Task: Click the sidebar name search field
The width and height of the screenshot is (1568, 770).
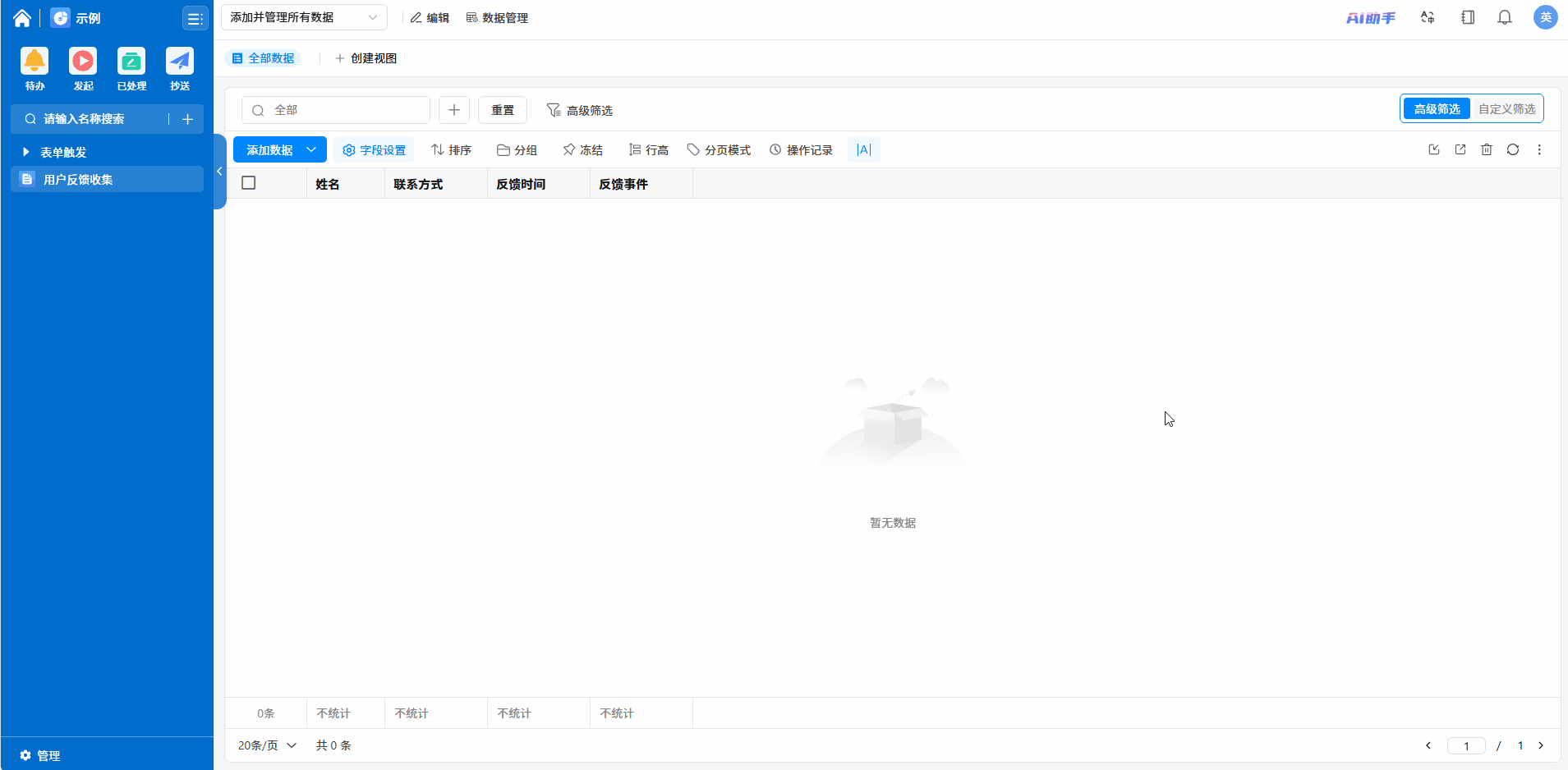Action: [94, 119]
